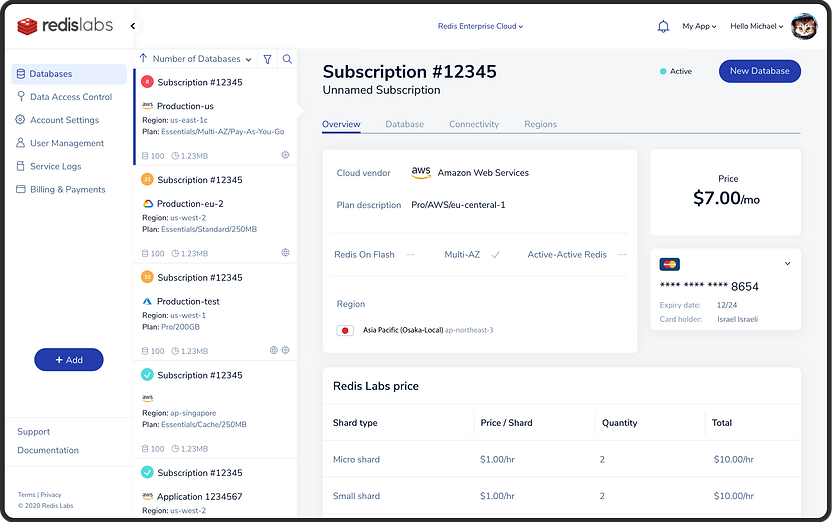Click the AWS icon beside Production-us
Image resolution: width=832 pixels, height=522 pixels.
(148, 106)
